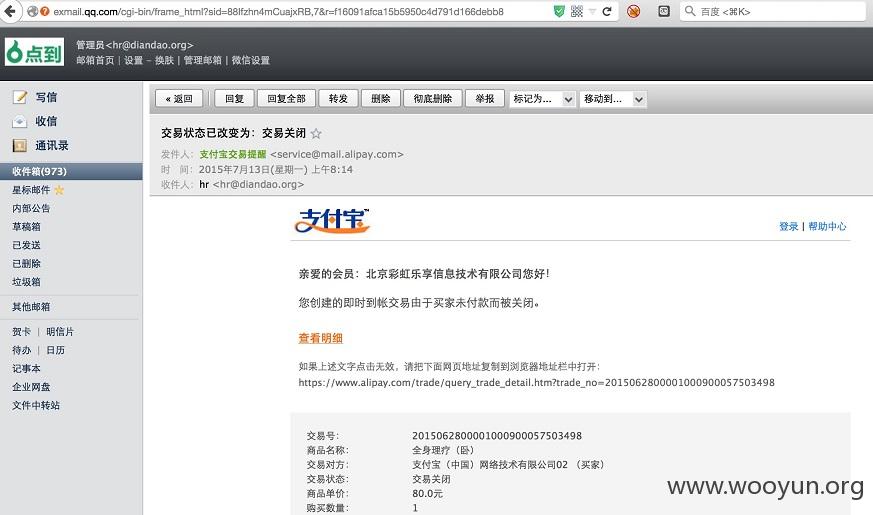Click the alipay.com trade detail URL
The image size is (873, 515).
pos(536,382)
